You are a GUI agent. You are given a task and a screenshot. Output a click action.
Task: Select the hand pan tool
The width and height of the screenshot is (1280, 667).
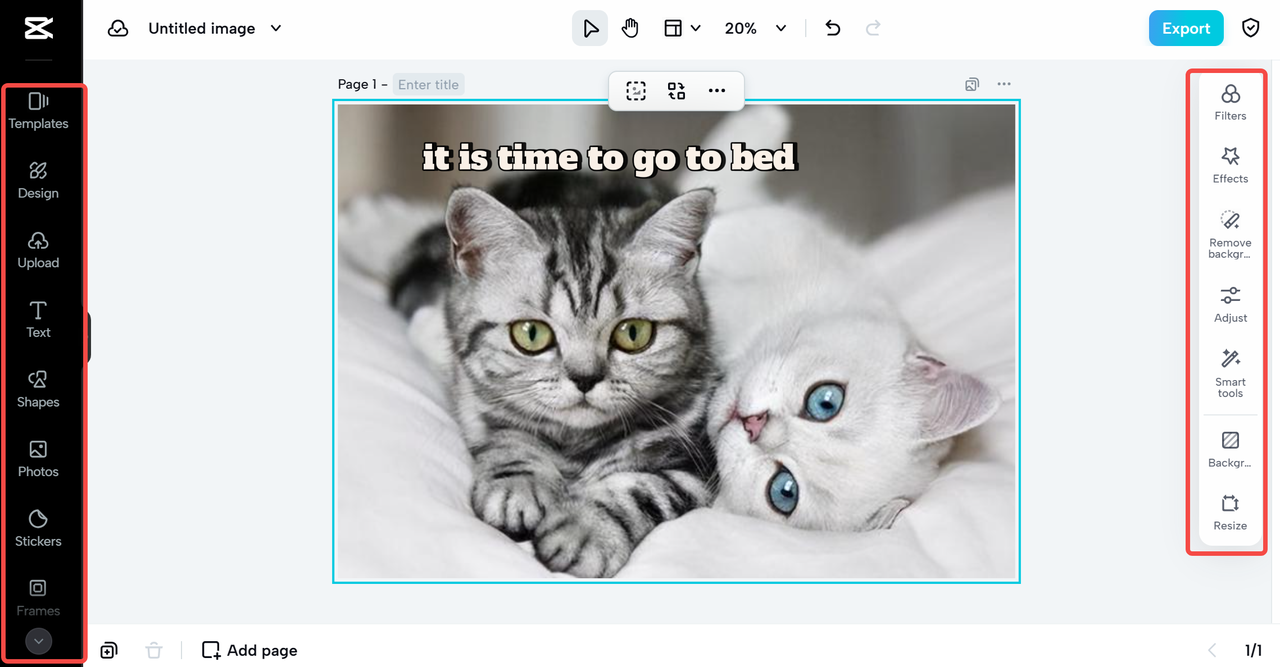tap(630, 29)
